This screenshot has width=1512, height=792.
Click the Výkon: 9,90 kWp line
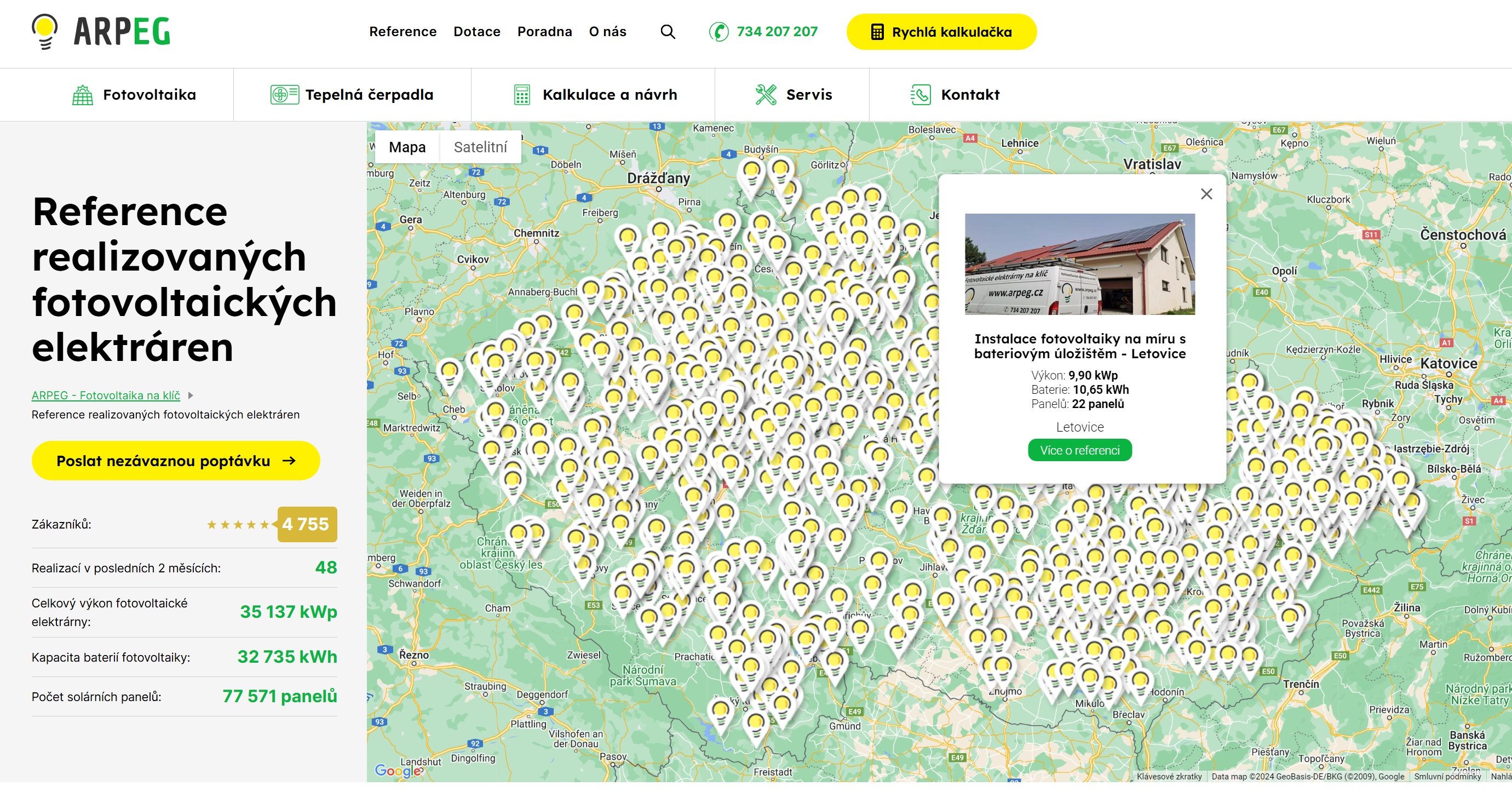(1074, 375)
